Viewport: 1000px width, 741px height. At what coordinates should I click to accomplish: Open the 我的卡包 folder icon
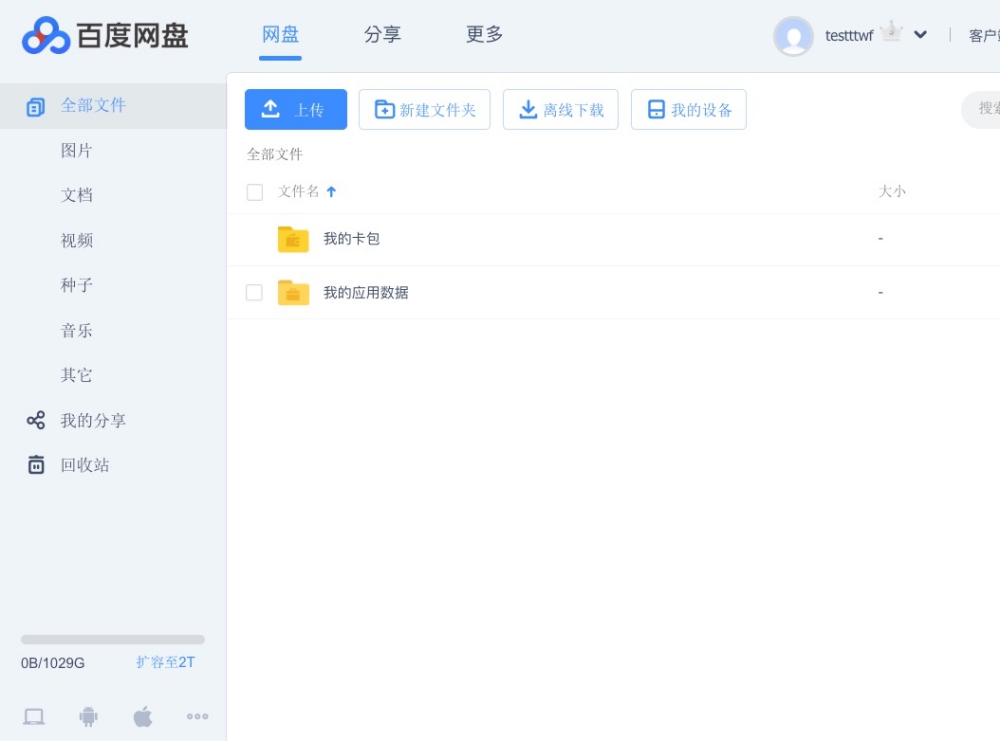[x=293, y=239]
